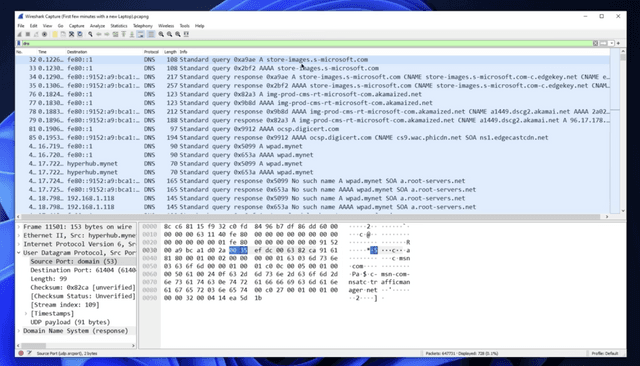Toggle autoscroll during live capture
This screenshot has height=366, width=640.
[x=140, y=34]
